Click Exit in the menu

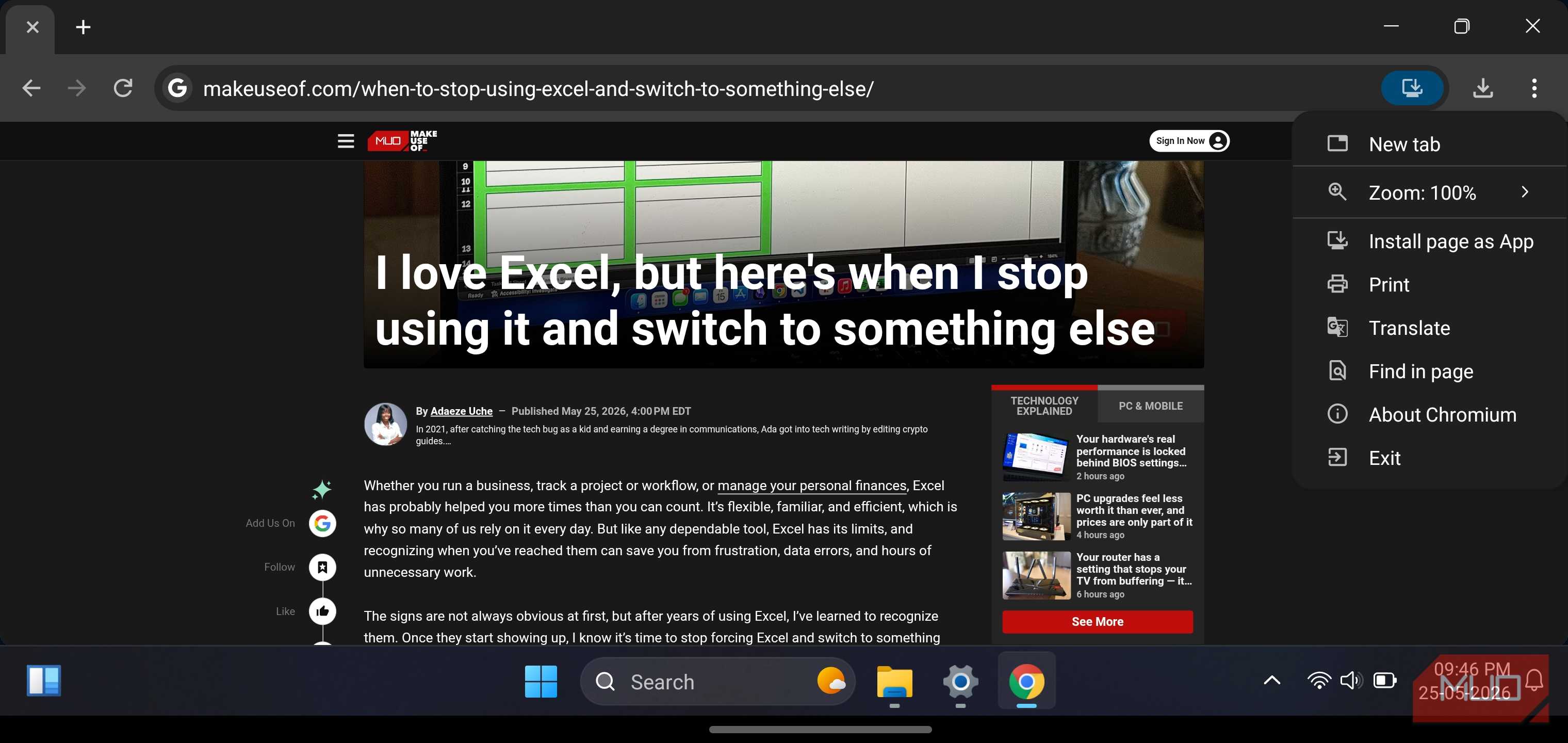1429,457
